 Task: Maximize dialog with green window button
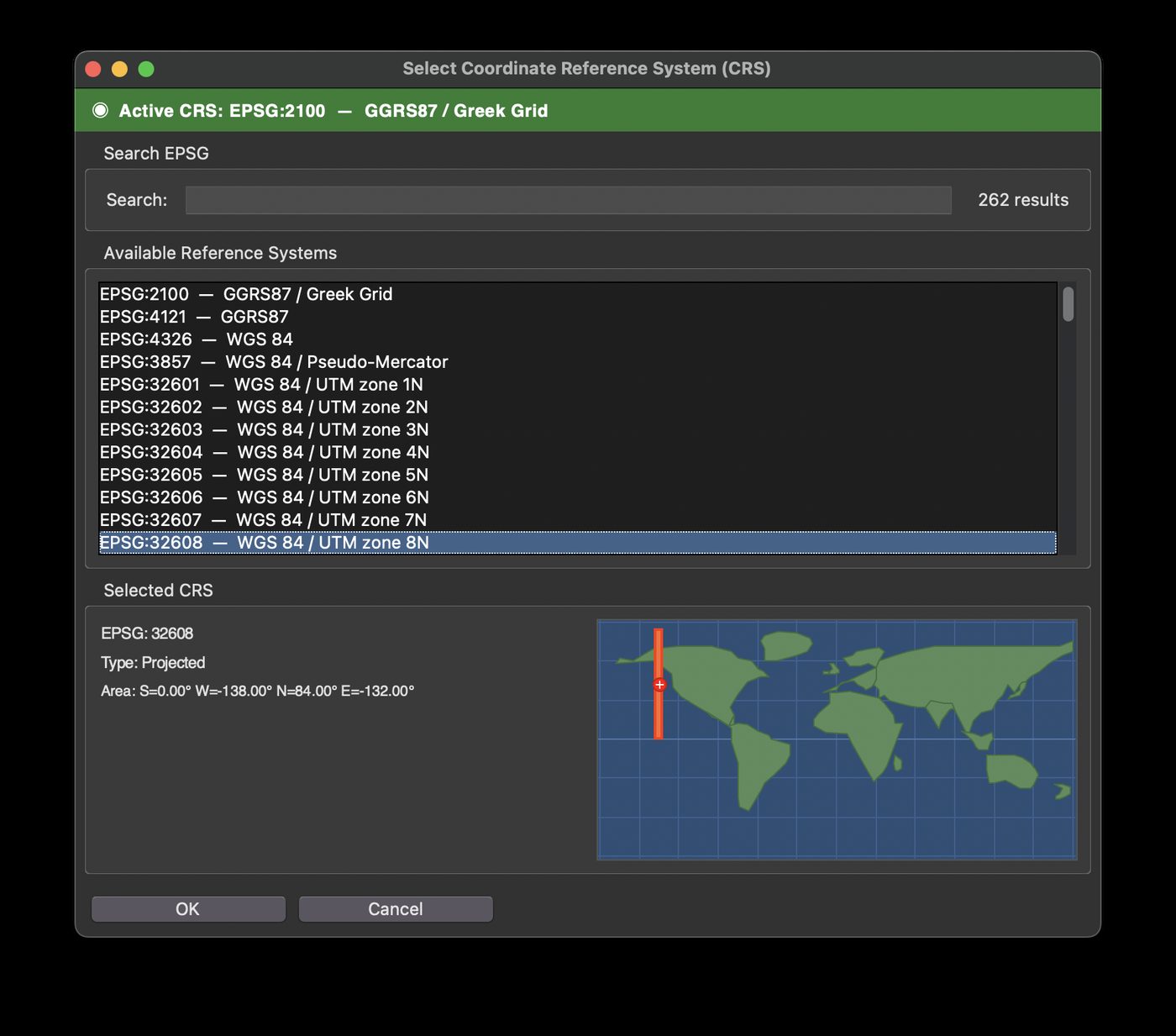(146, 69)
